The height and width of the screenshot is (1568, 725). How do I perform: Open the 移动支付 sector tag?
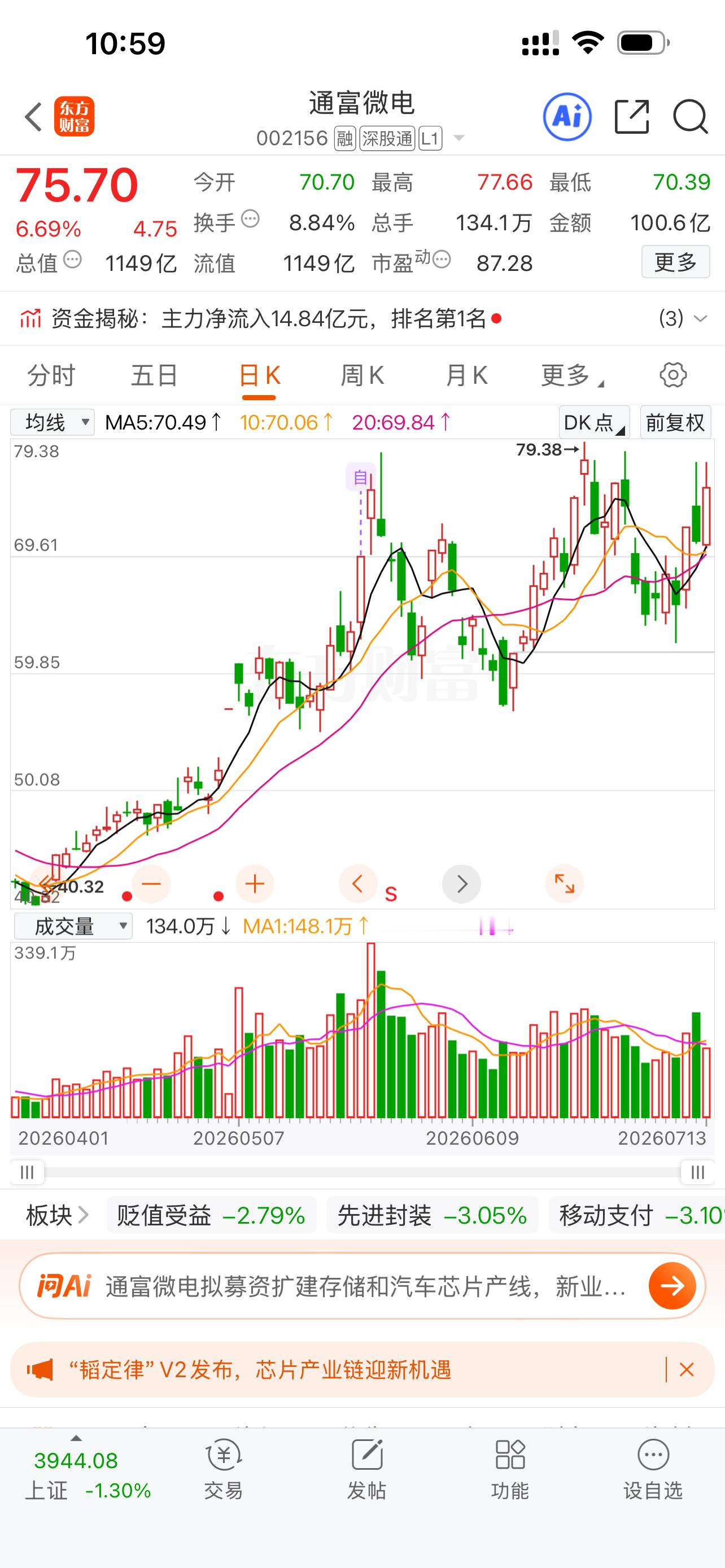click(637, 1216)
